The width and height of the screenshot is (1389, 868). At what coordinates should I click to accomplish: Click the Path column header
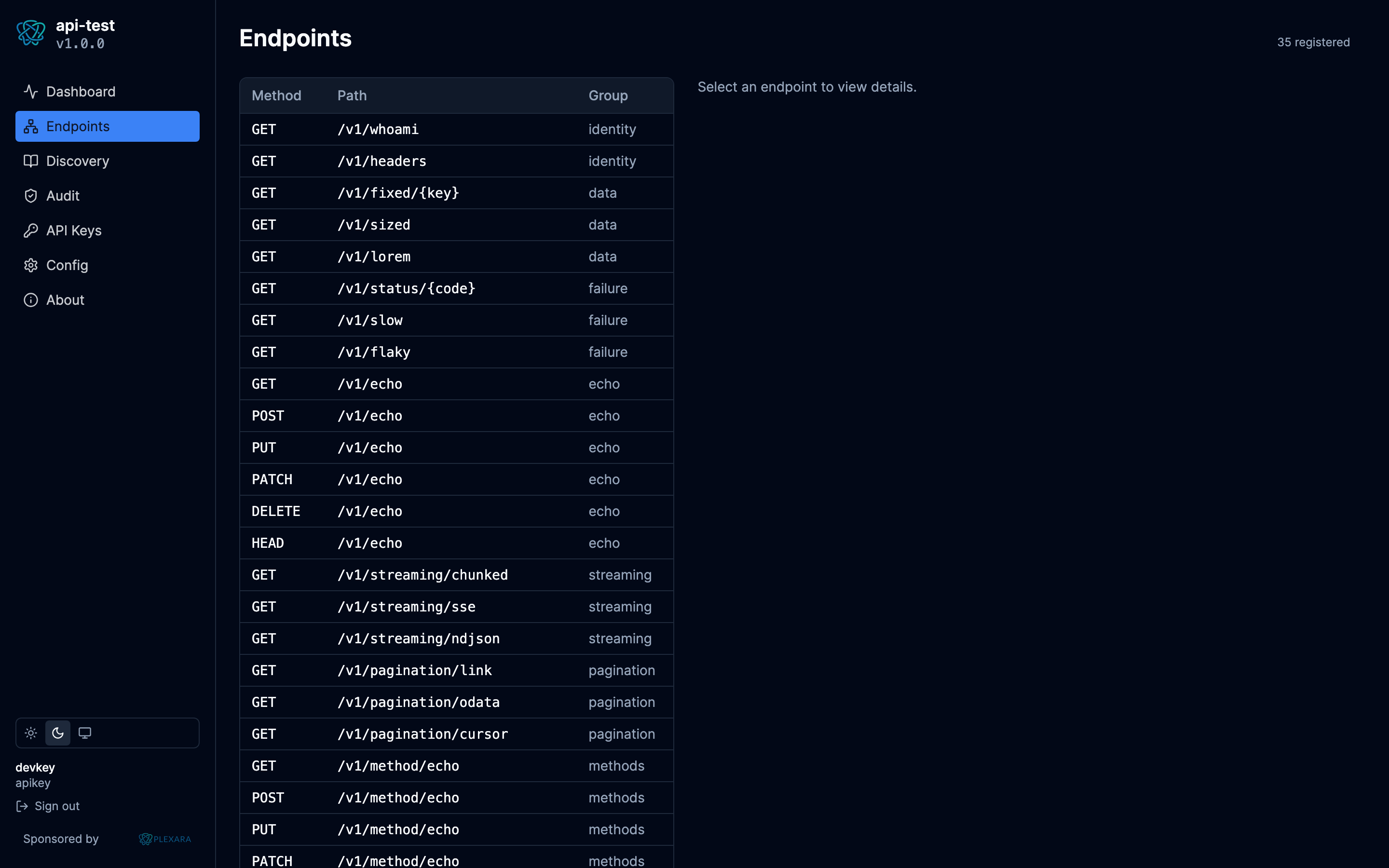click(x=352, y=96)
